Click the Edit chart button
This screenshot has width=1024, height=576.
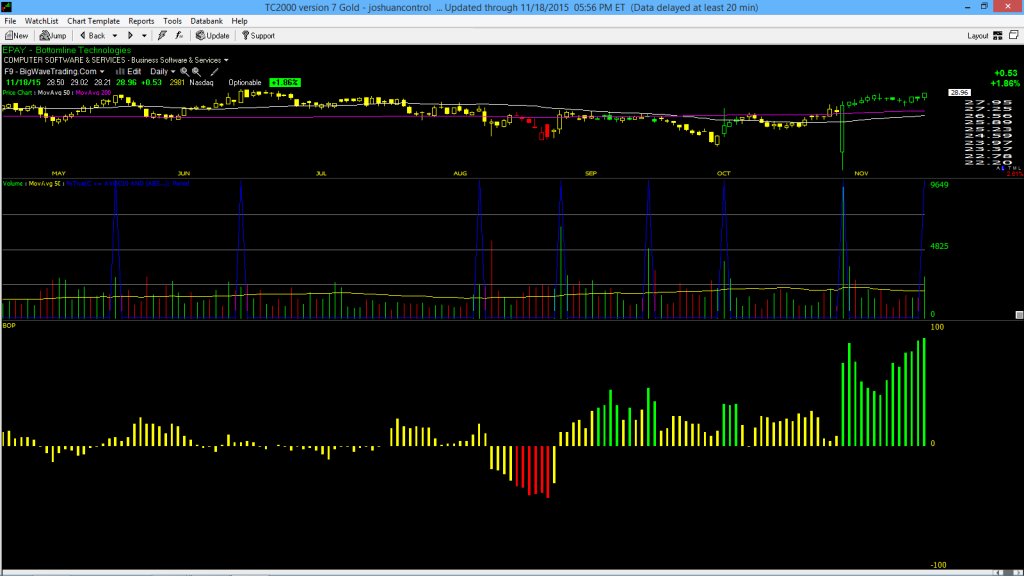pos(129,72)
